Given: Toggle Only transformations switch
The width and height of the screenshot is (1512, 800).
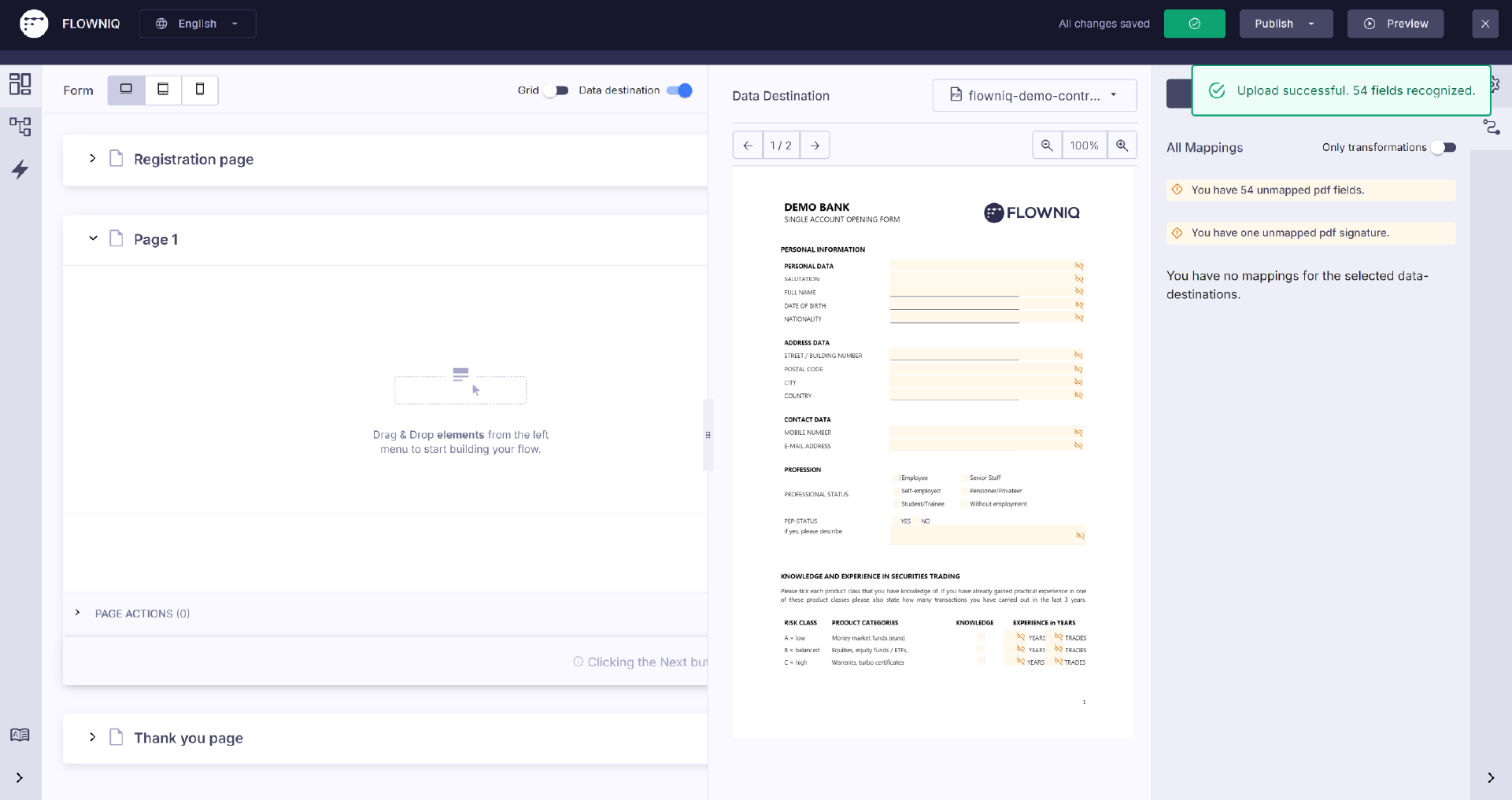Looking at the screenshot, I should point(1444,147).
